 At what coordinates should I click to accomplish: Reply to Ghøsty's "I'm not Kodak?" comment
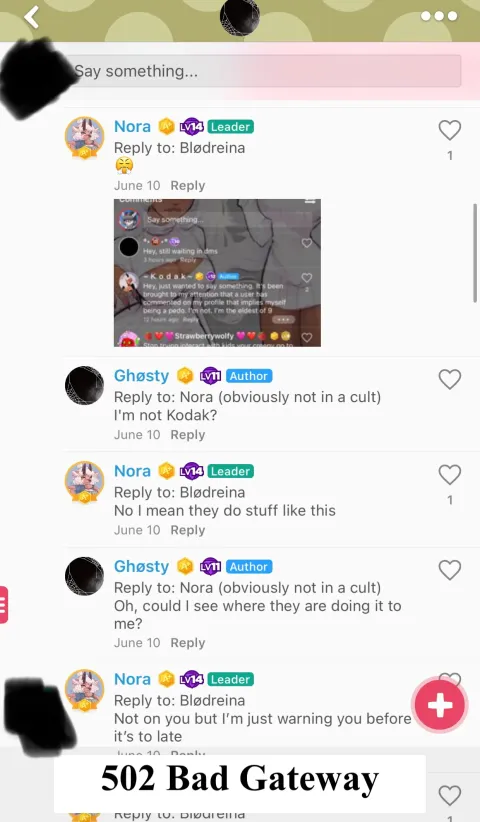pos(188,435)
